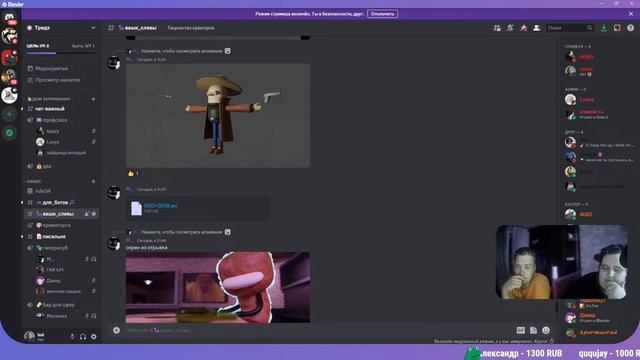Open pinned messages icon in header
640x360 pixels.
[x=523, y=28]
